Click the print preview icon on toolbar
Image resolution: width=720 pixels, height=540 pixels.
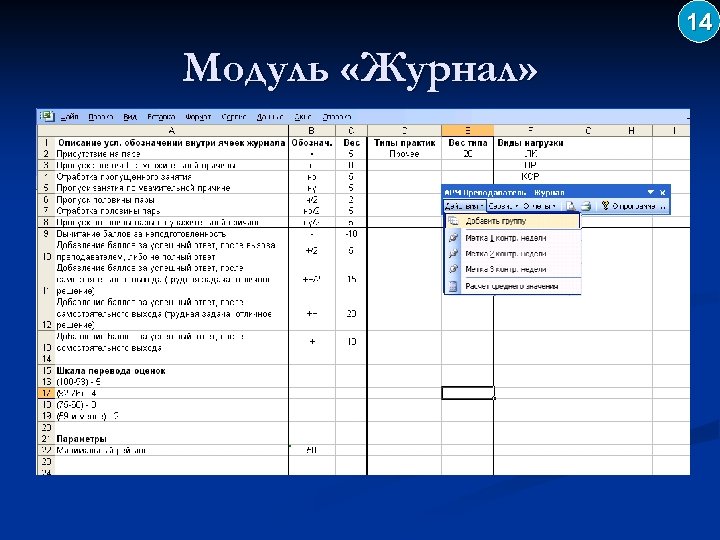570,206
